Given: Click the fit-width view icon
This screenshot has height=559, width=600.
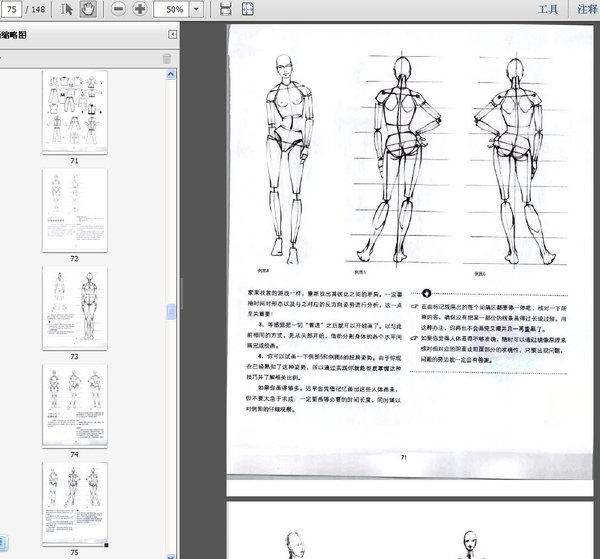Looking at the screenshot, I should pos(250,9).
